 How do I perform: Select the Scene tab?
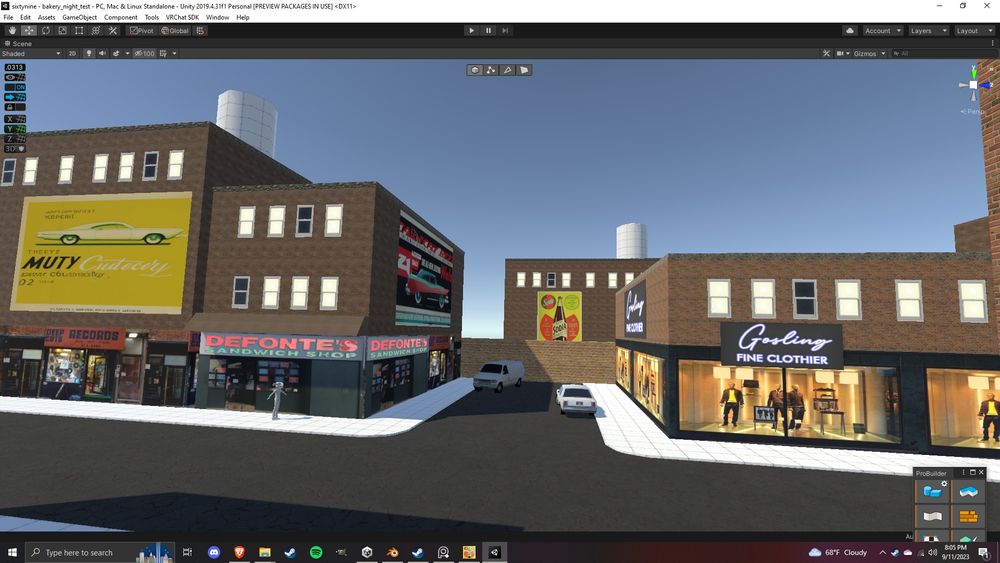pos(18,43)
